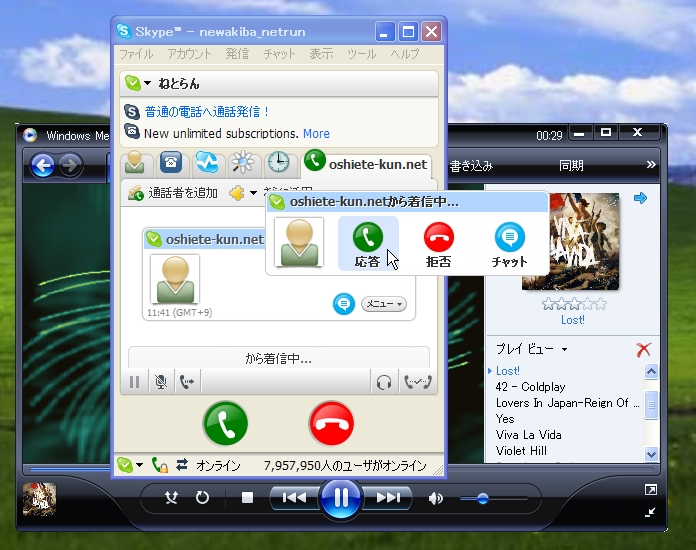Open chat from the incoming call popup

(510, 243)
